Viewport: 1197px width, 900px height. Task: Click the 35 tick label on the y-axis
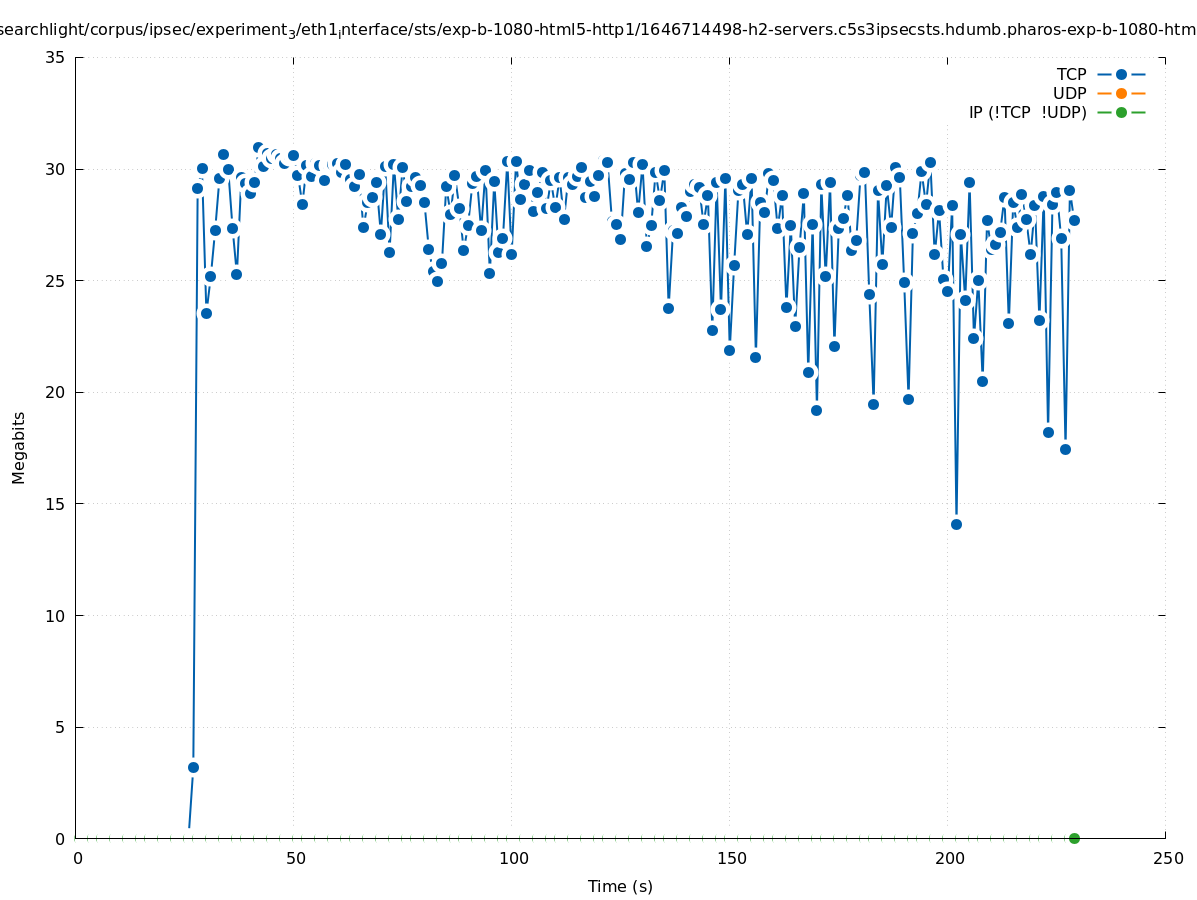pos(55,57)
